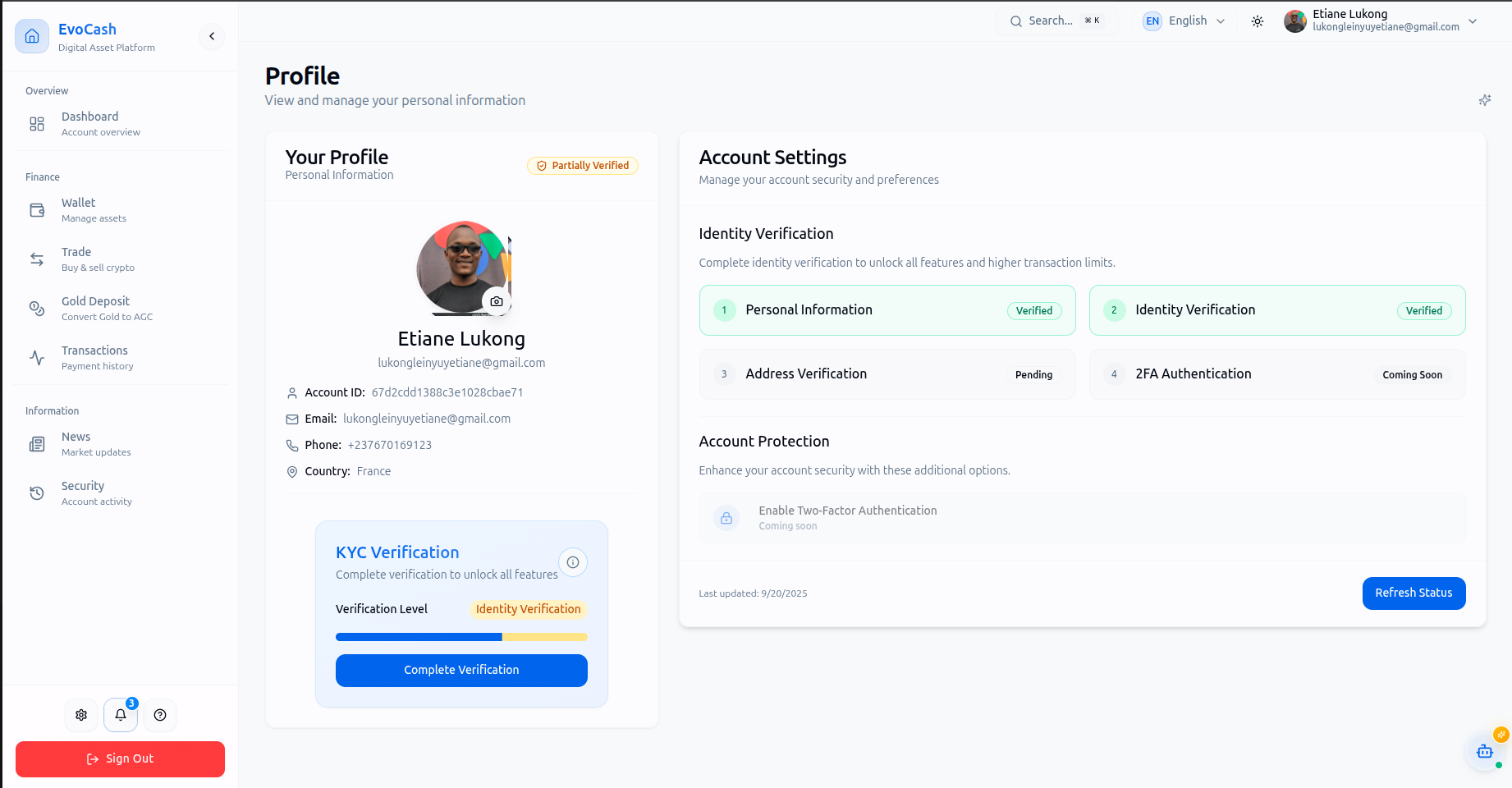The image size is (1512, 788).
Task: Click the Complete Verification button
Action: (461, 671)
